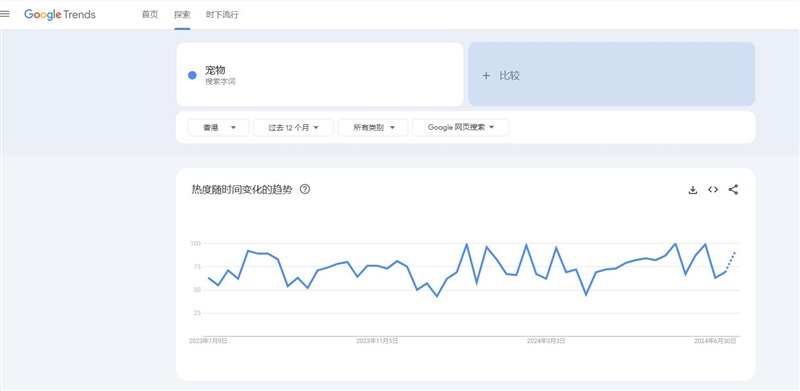Expand the 所有类别 category dropdown
800x391 pixels.
pyautogui.click(x=373, y=128)
